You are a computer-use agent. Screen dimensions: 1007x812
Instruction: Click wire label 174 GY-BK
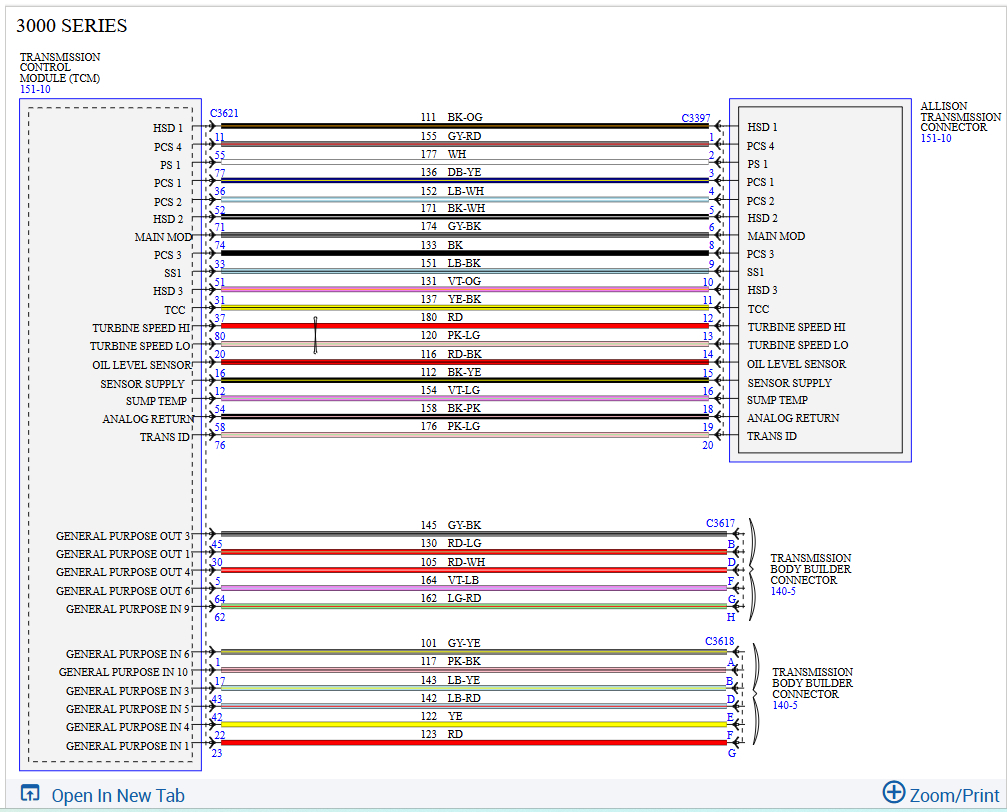[x=451, y=226]
